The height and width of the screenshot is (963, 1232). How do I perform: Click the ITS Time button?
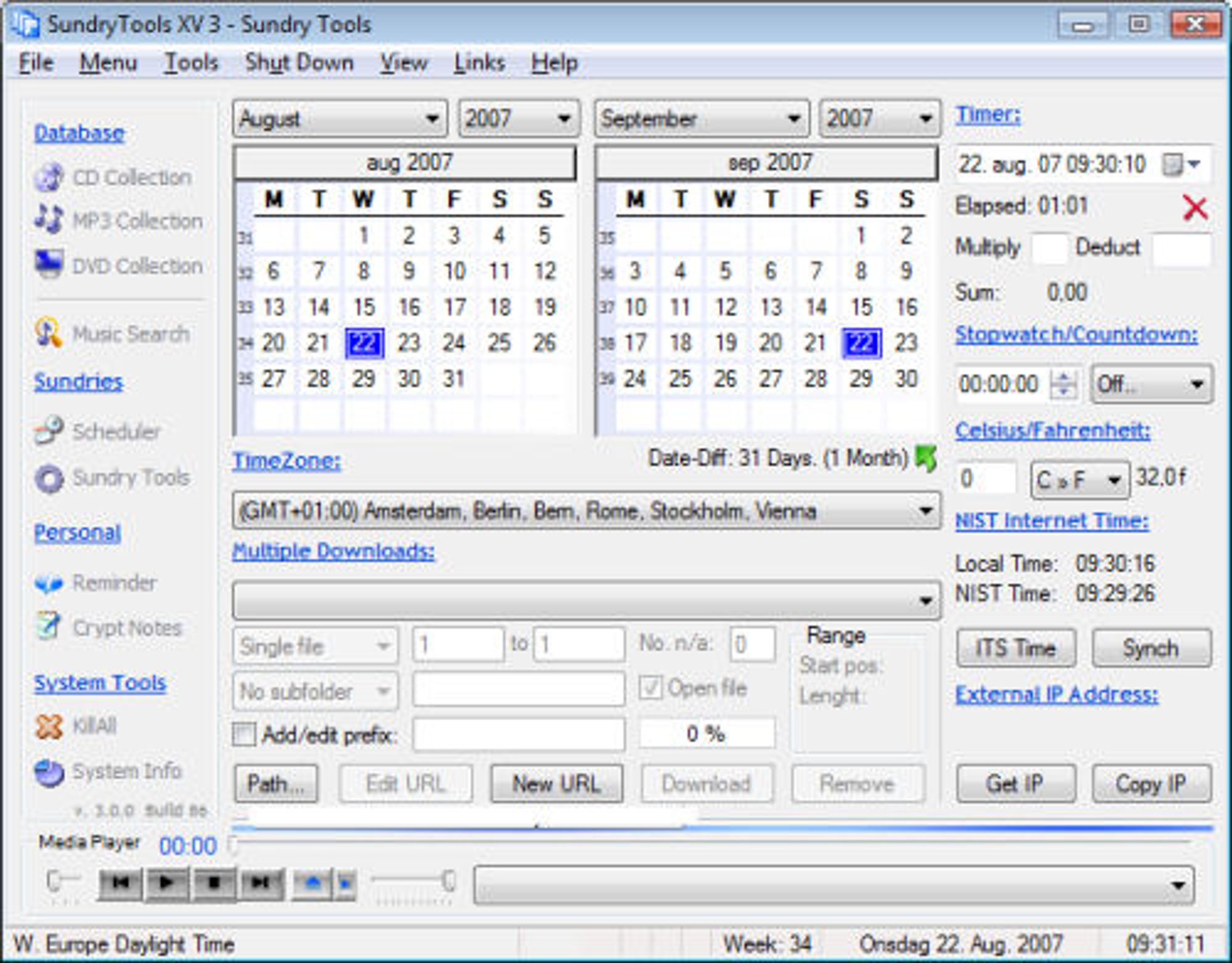click(x=1016, y=648)
